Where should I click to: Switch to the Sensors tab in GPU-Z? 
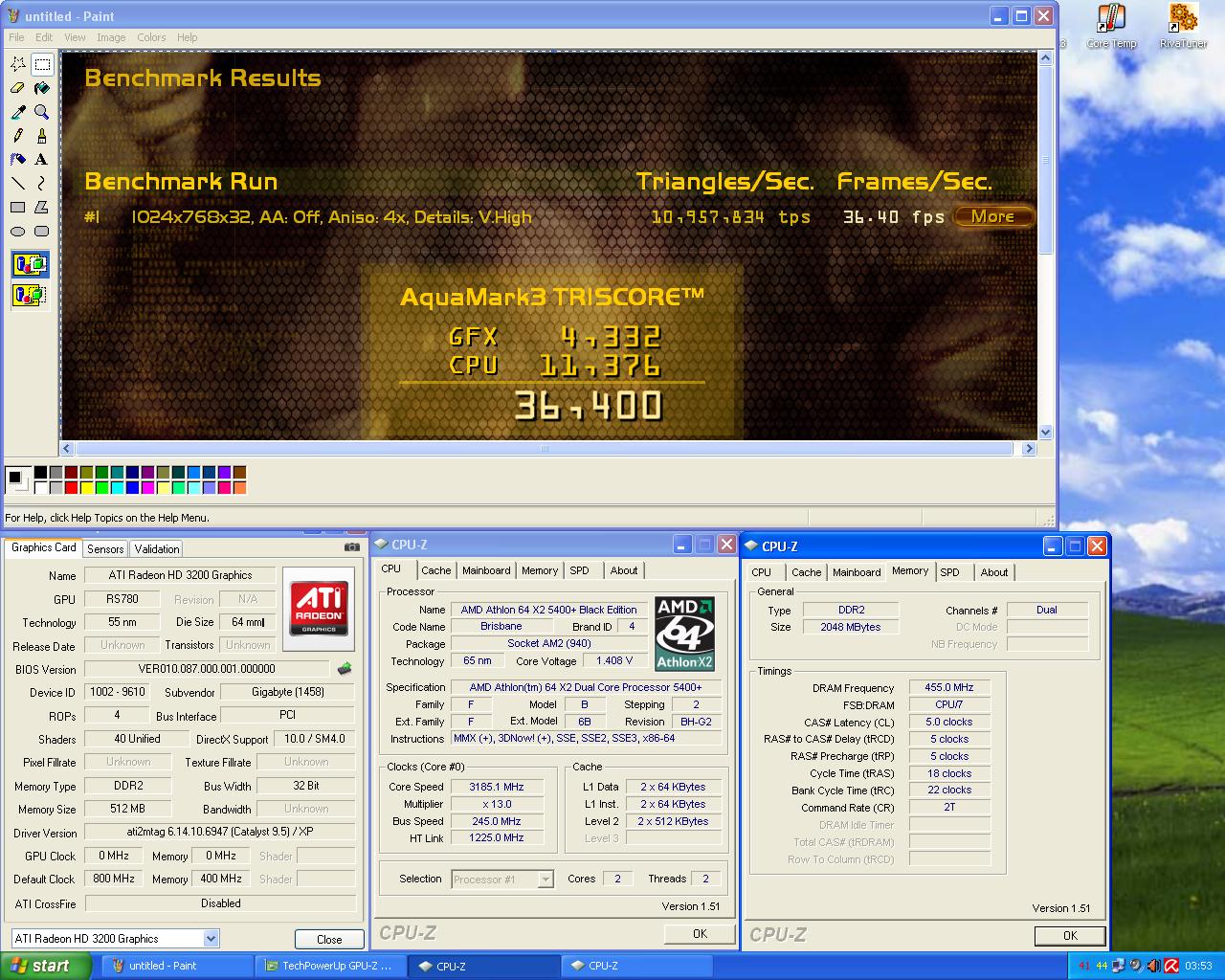coord(105,549)
